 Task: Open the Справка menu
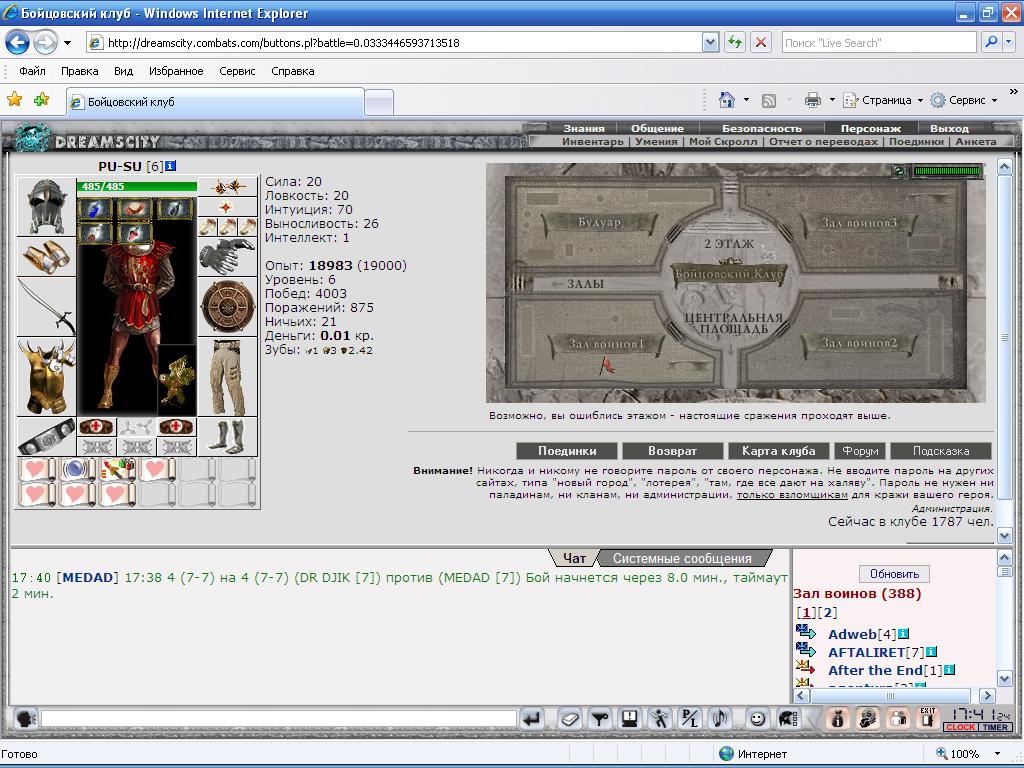click(x=293, y=71)
